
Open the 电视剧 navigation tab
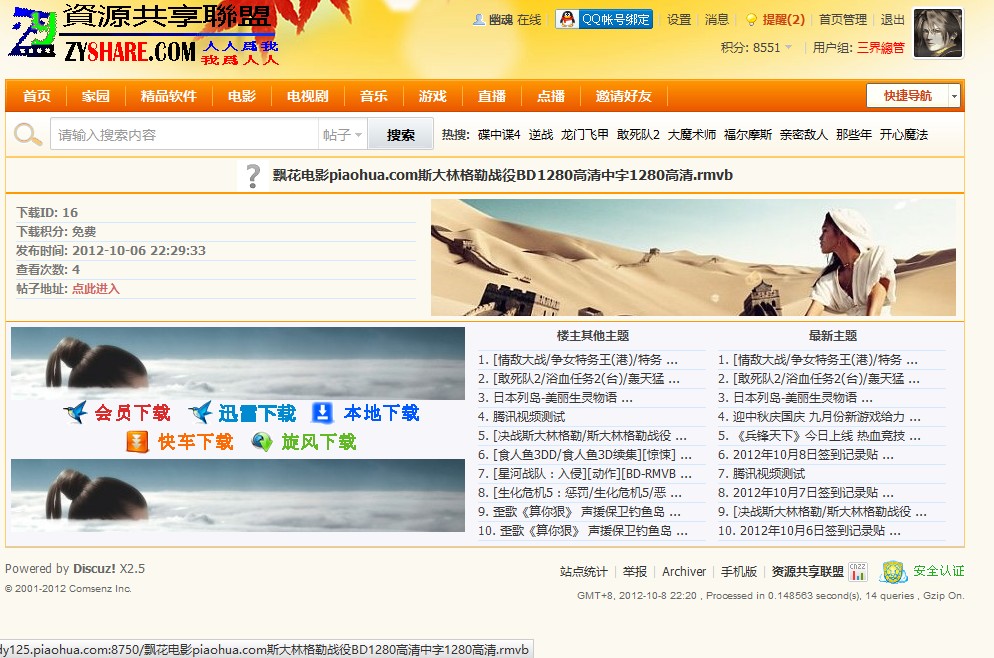pos(307,96)
